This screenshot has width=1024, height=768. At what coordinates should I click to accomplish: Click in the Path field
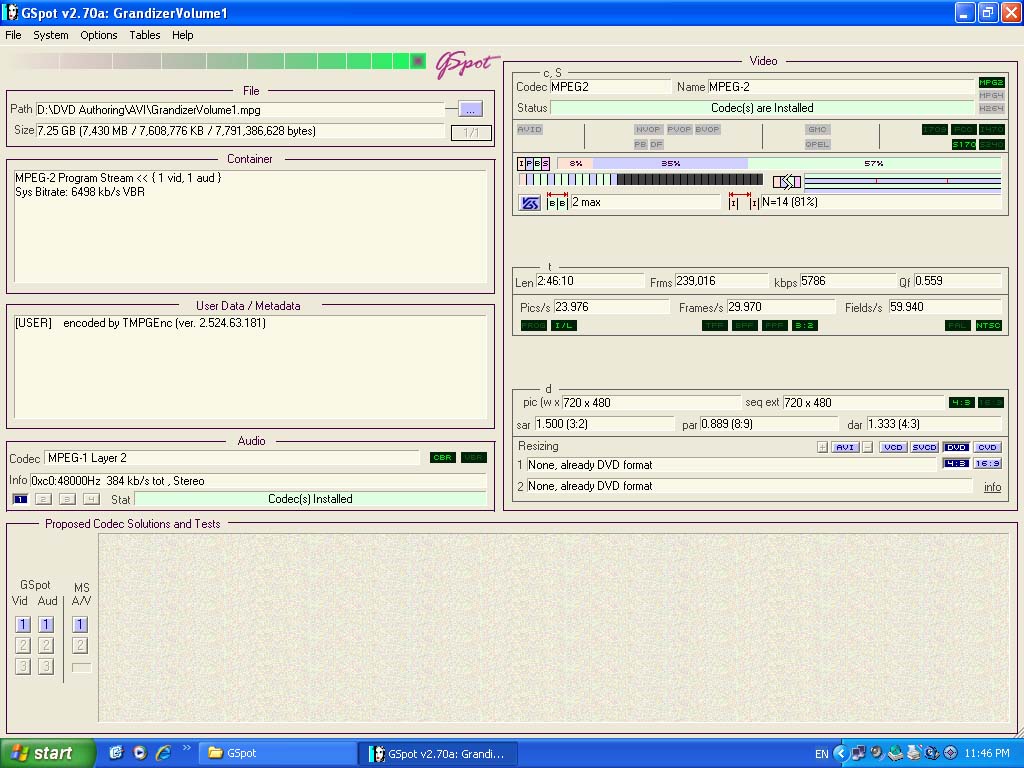click(x=239, y=110)
